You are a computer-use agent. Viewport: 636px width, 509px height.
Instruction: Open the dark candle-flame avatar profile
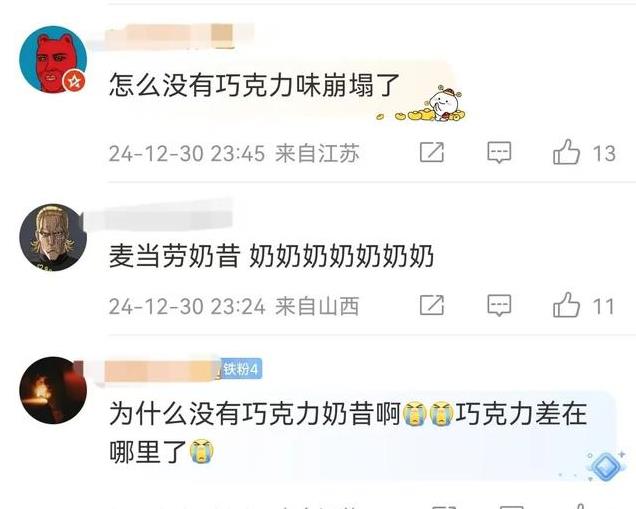[x=53, y=390]
